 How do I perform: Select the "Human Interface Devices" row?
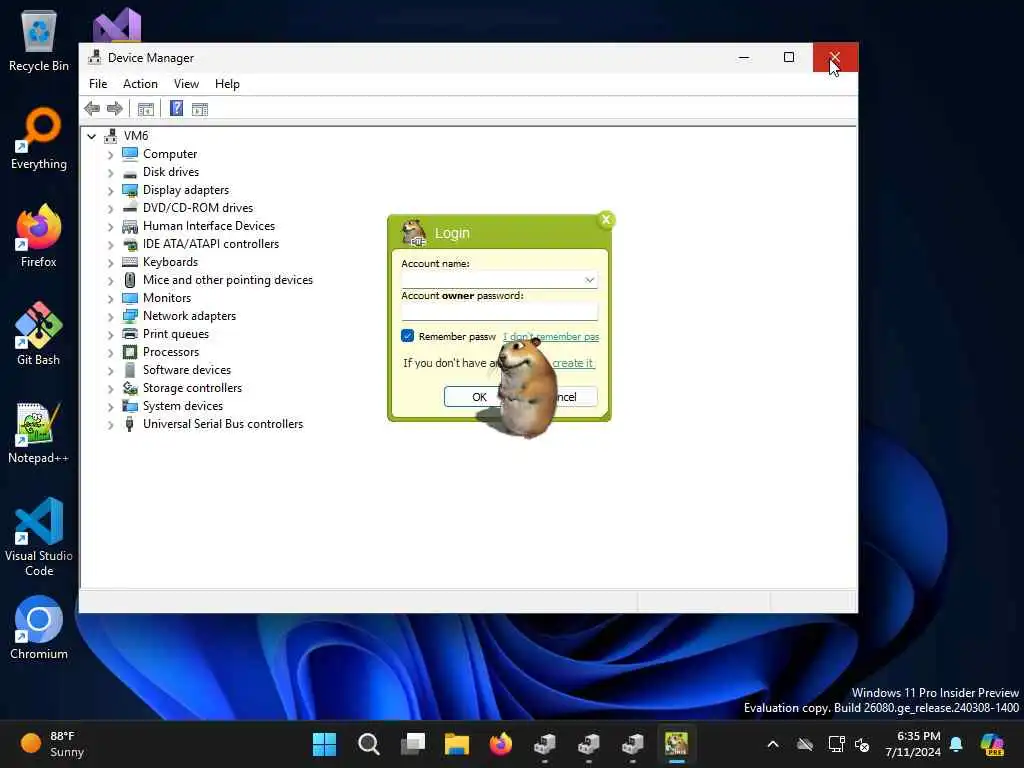click(x=209, y=226)
